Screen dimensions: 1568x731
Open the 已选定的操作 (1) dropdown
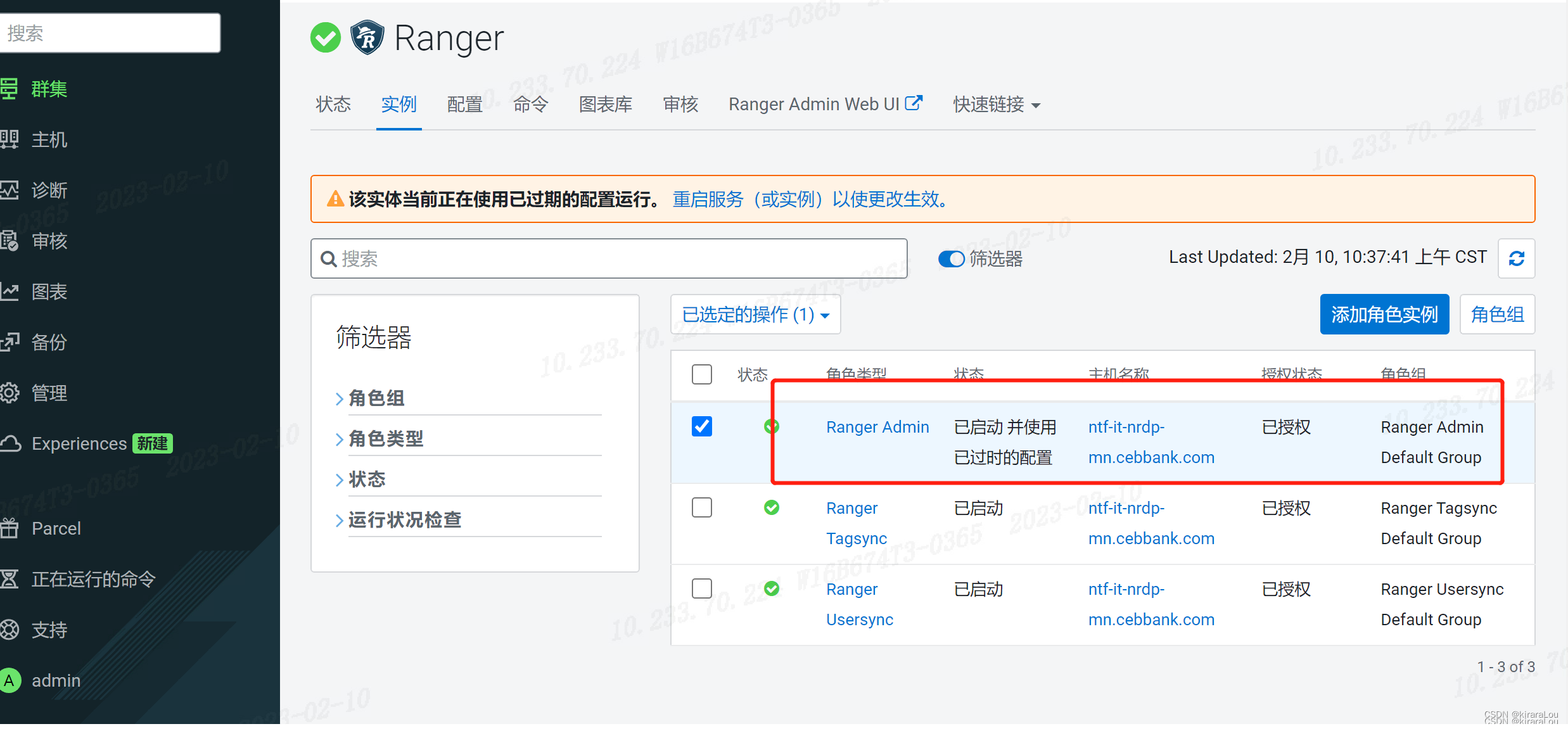click(756, 314)
